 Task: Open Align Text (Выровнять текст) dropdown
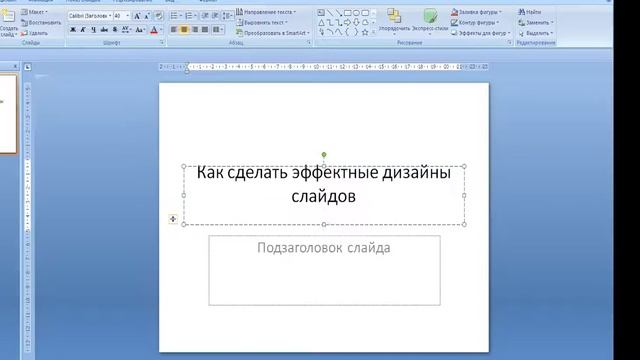262,22
